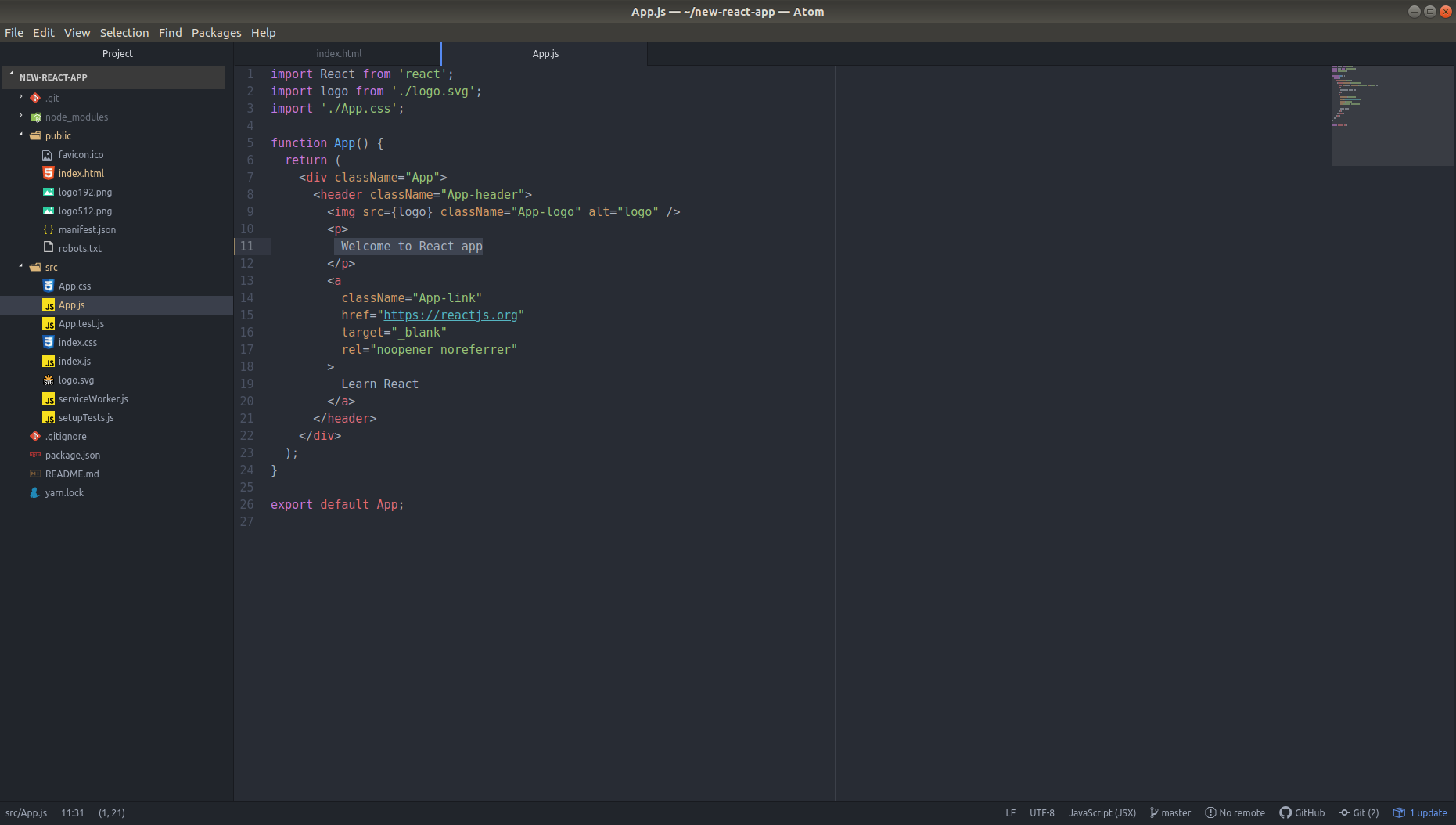Click the Project panel tab
Screen dimensions: 1456x825
[x=117, y=53]
